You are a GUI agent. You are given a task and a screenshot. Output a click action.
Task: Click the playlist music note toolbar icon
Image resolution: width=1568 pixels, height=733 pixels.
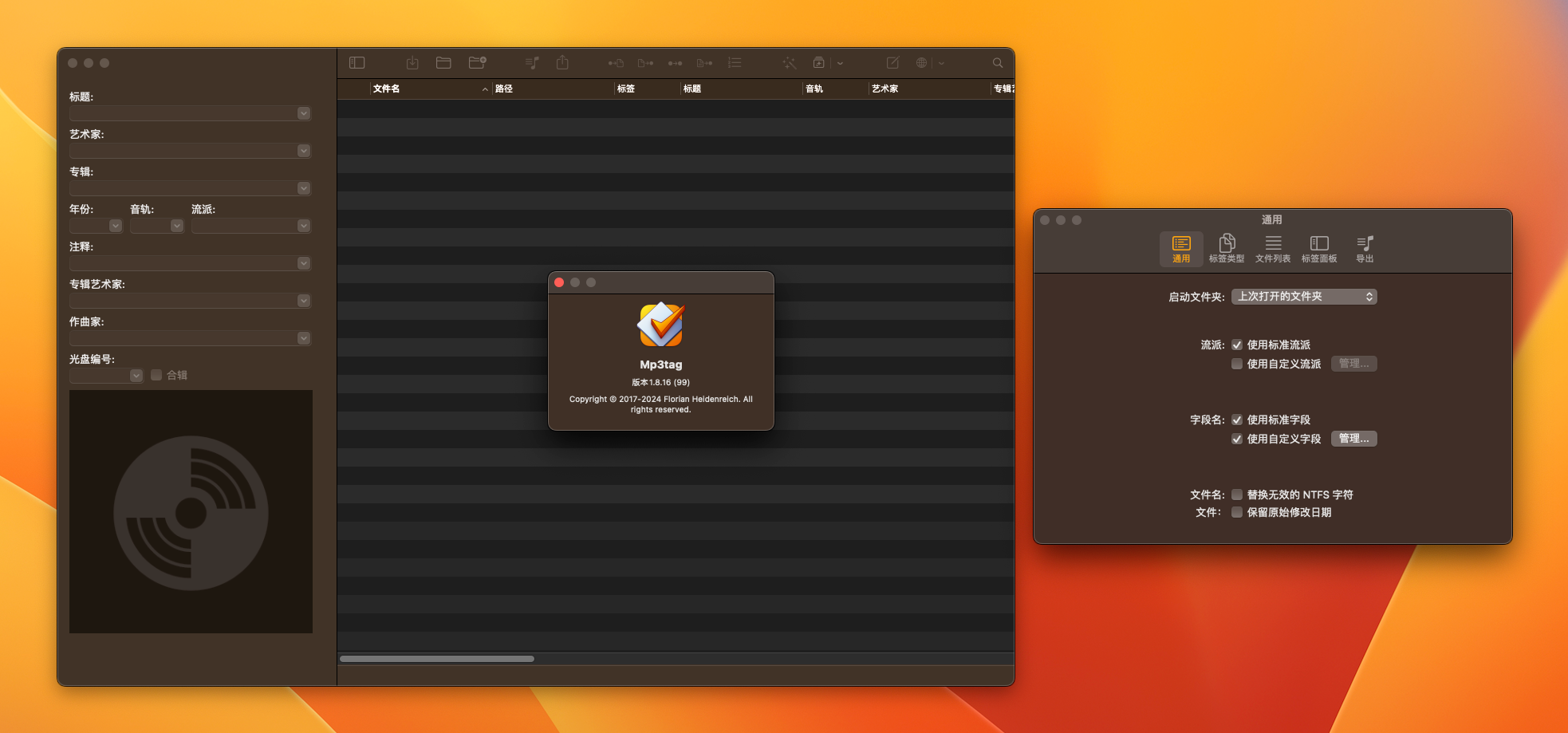coord(533,63)
